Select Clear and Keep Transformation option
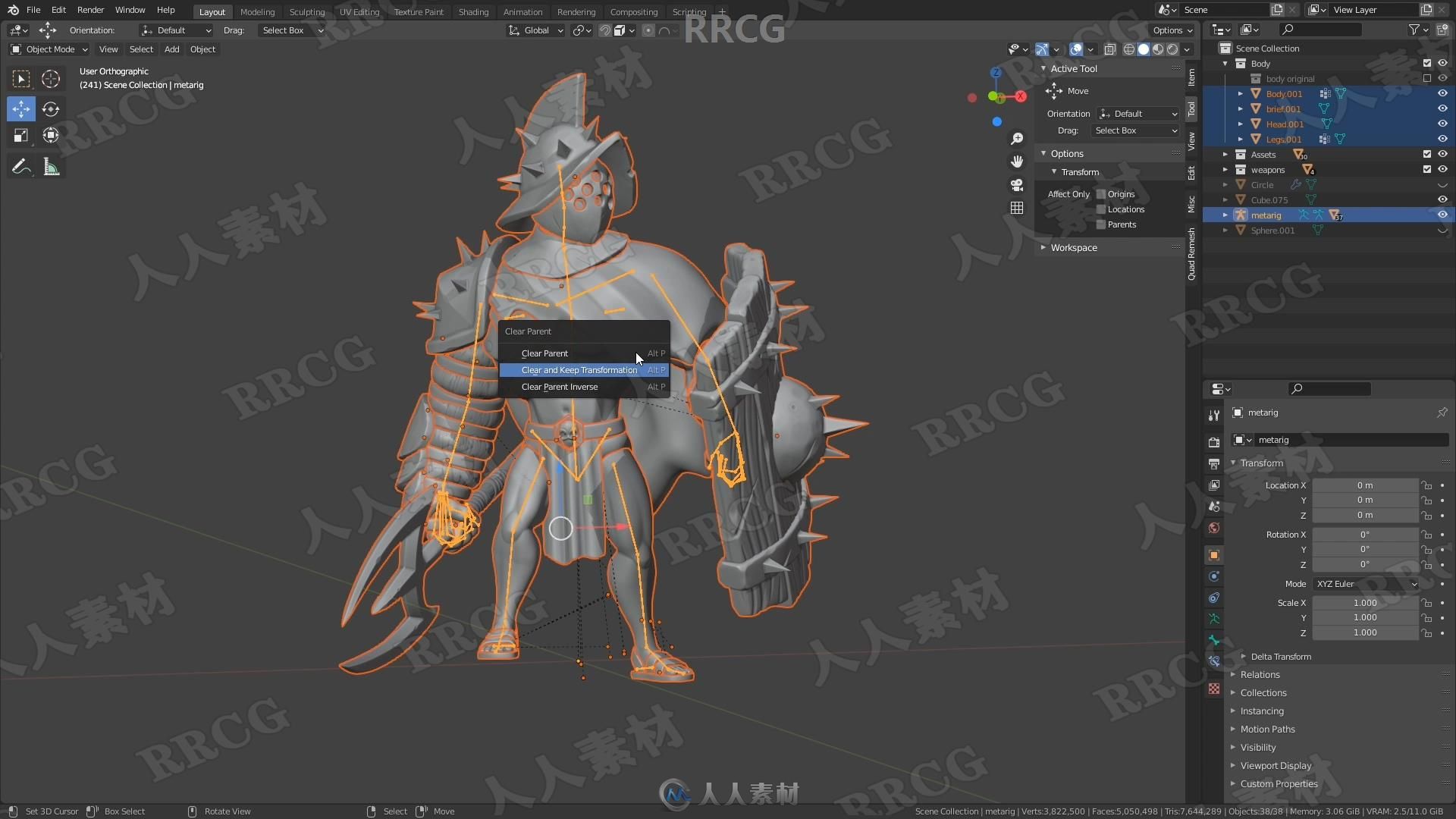This screenshot has width=1456, height=819. (579, 369)
